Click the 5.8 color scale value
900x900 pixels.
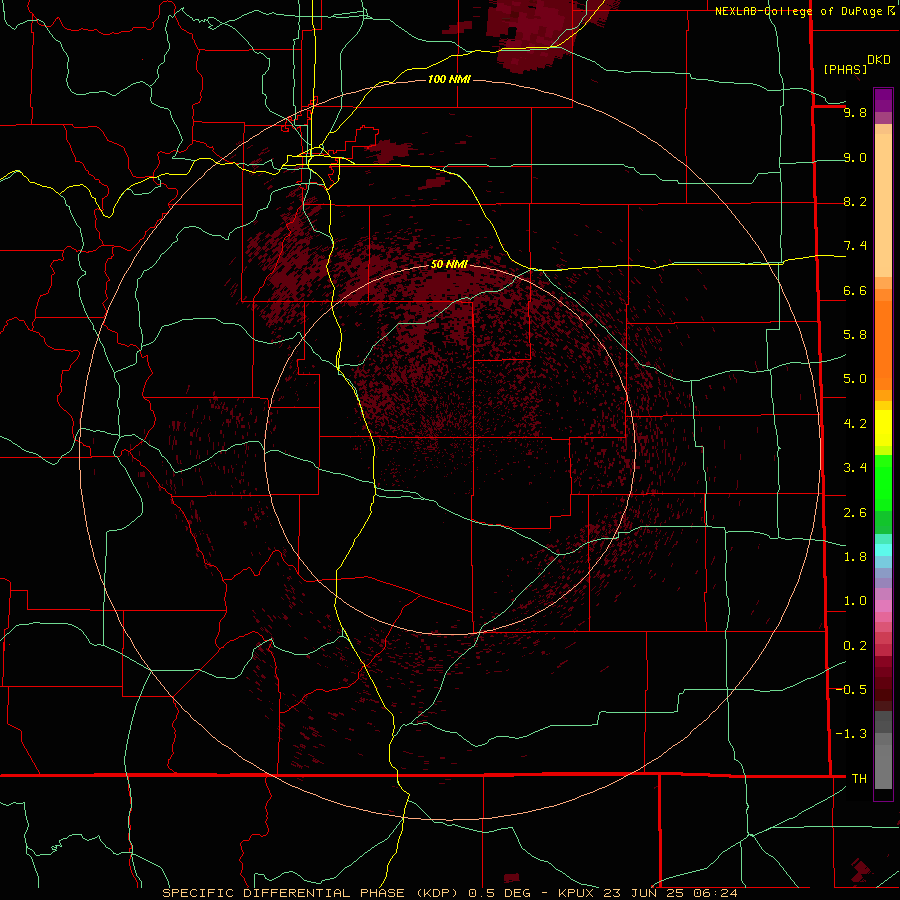855,334
